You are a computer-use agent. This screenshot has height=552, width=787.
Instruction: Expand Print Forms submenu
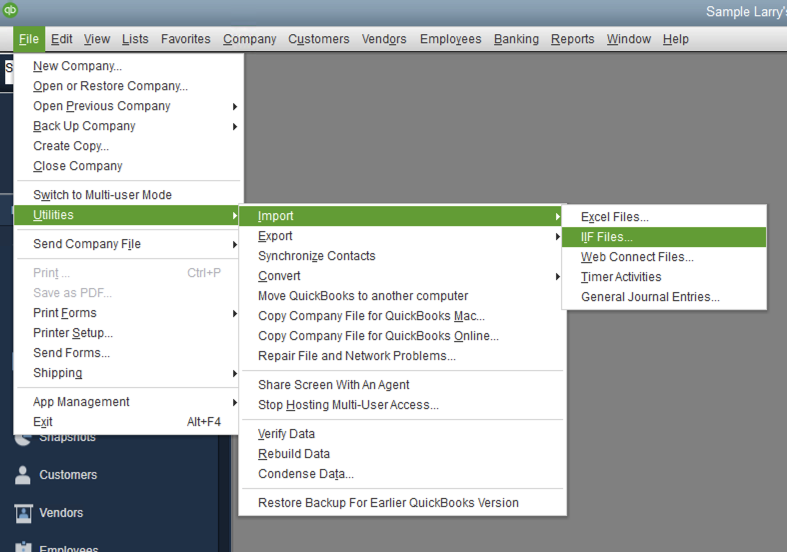128,313
